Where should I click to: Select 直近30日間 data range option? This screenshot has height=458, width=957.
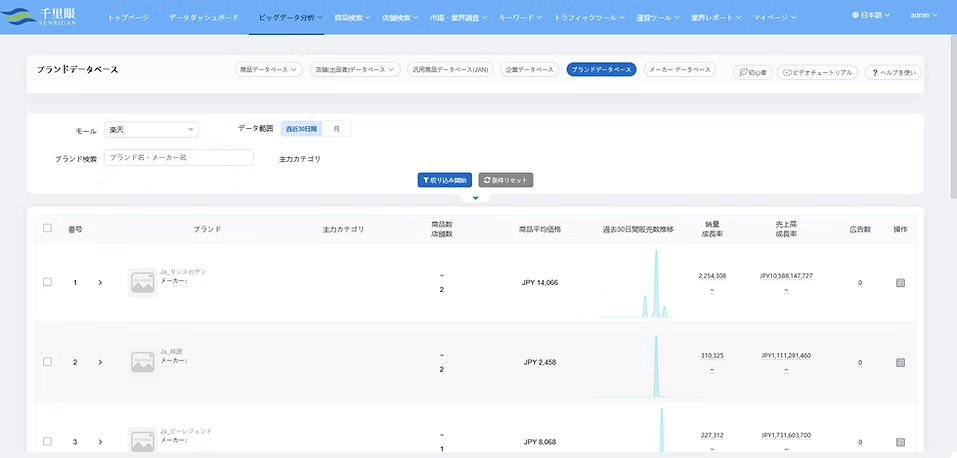tap(302, 129)
